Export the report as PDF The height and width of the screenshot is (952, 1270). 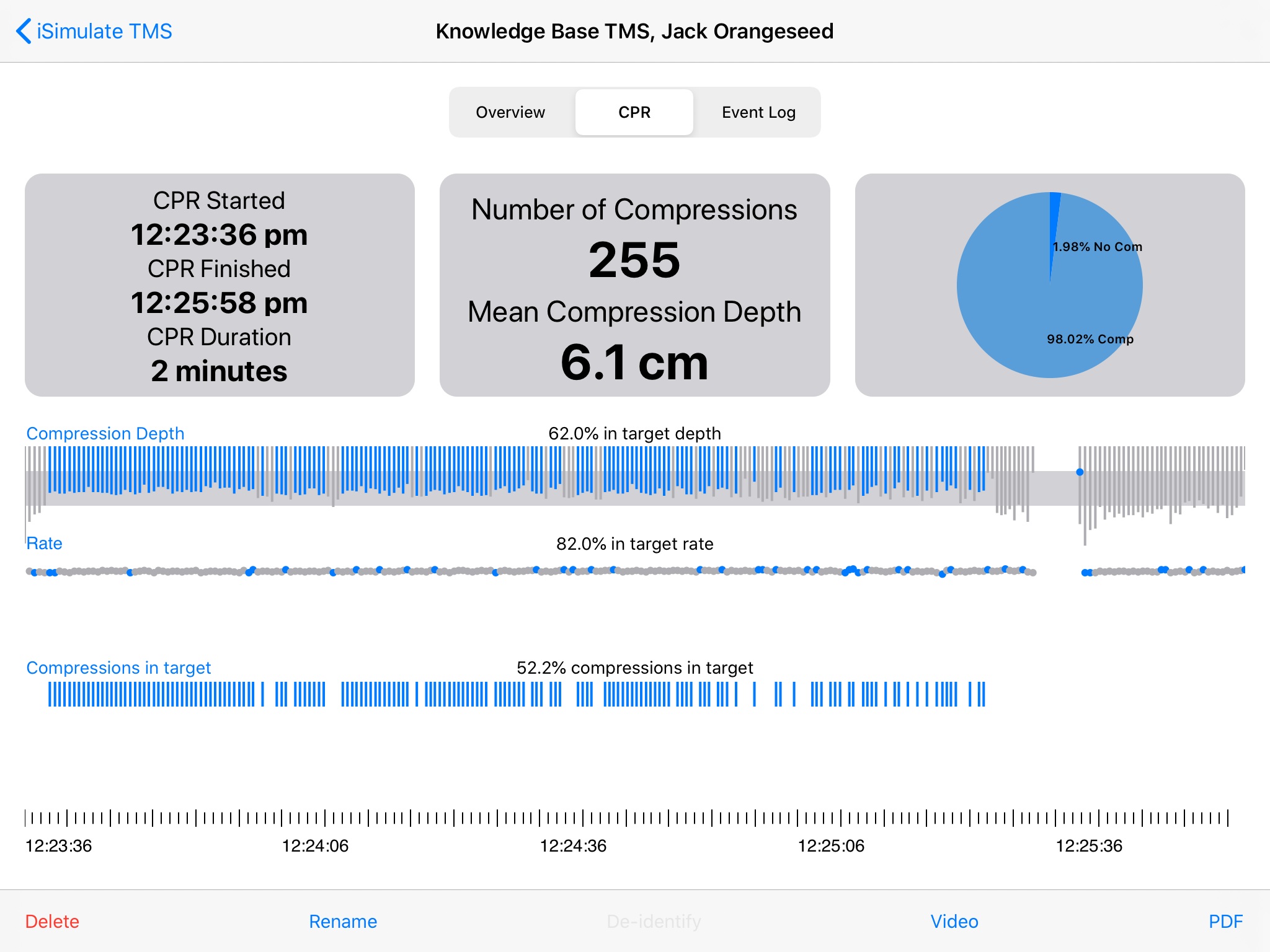1225,922
